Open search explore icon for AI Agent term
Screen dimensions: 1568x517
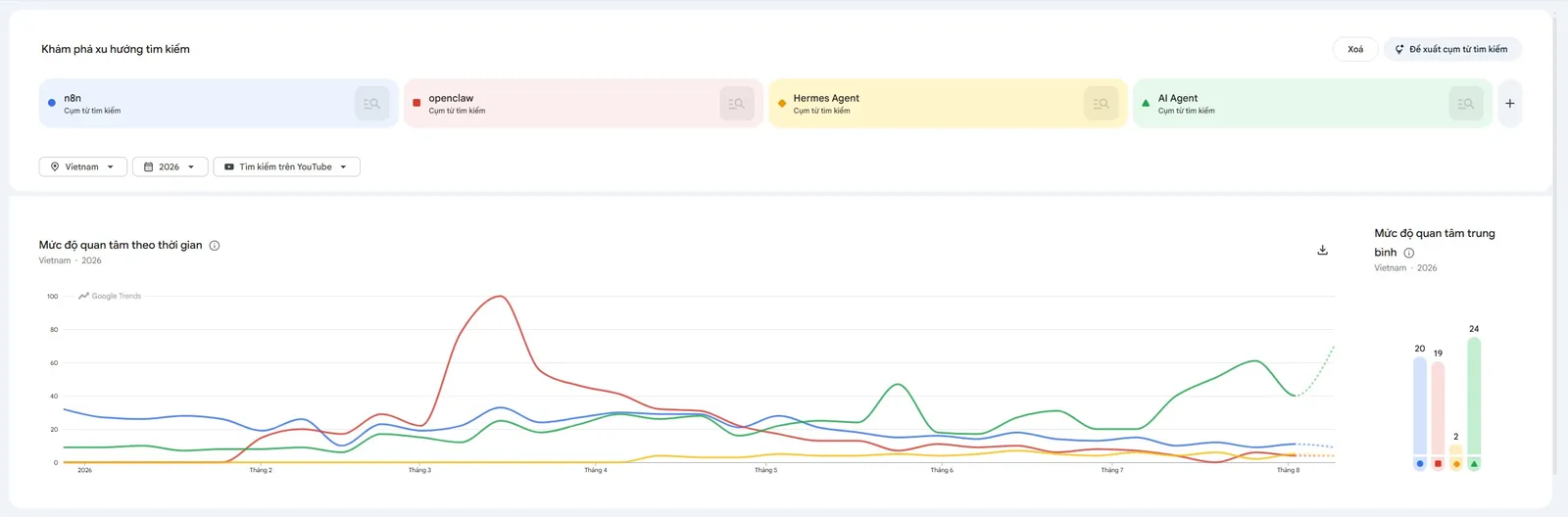click(x=1466, y=103)
